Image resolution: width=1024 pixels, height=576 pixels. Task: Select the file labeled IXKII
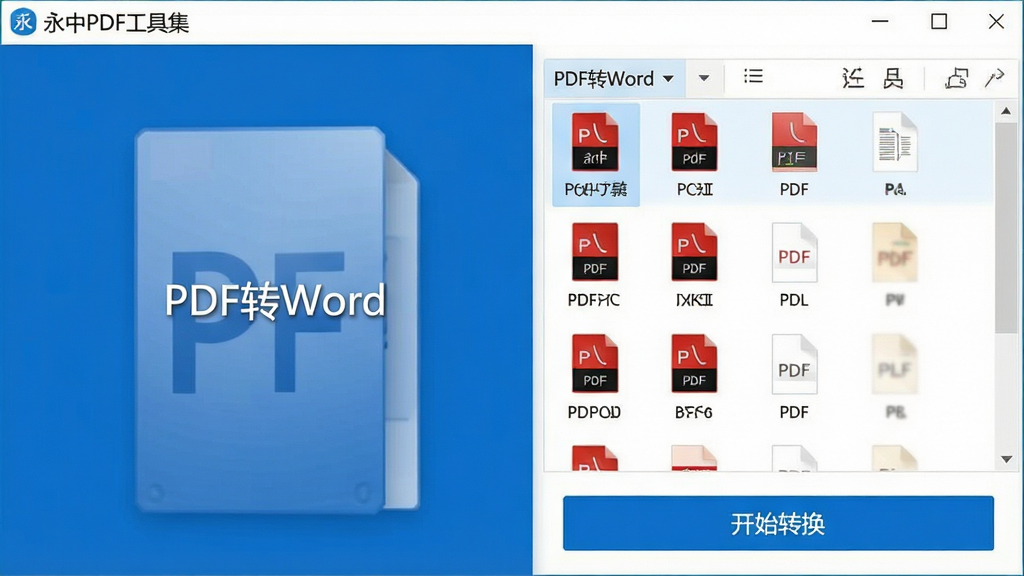click(x=694, y=265)
